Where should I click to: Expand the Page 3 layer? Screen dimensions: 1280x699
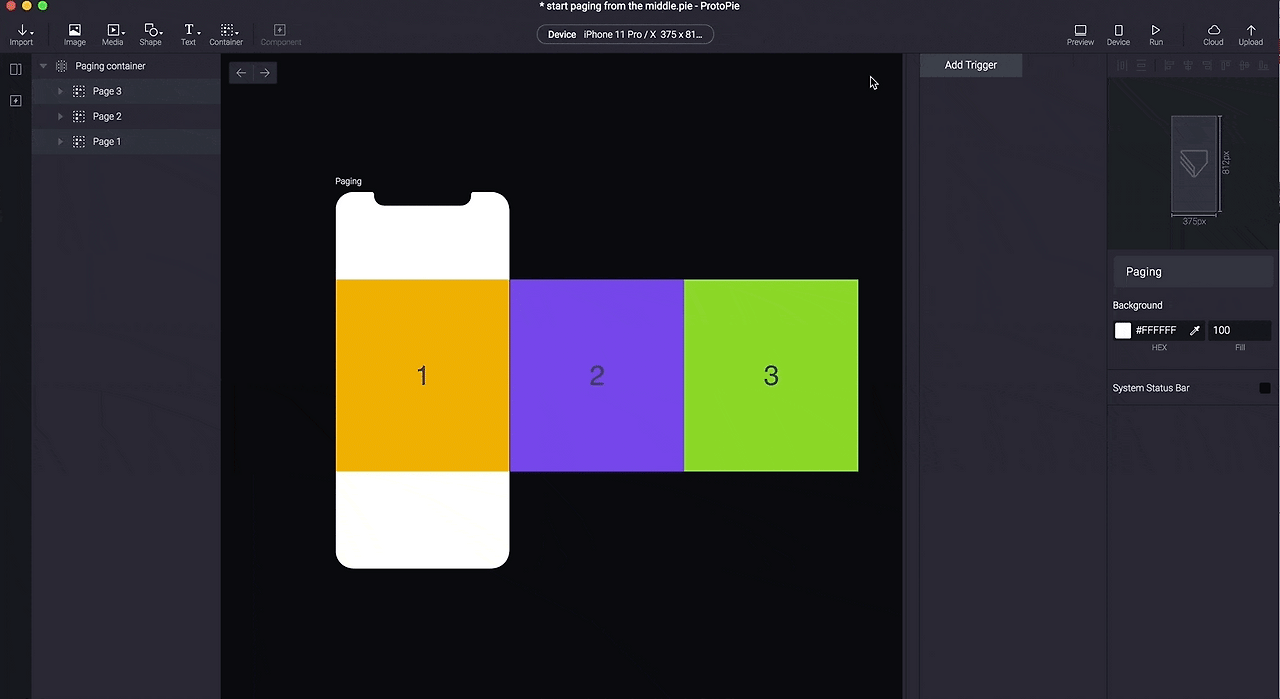coord(60,91)
